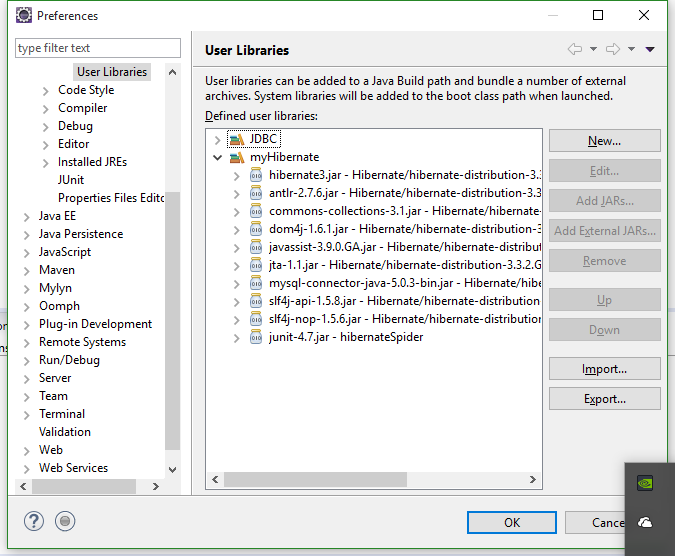Expand the Code Style preferences node
675x556 pixels.
[46, 91]
